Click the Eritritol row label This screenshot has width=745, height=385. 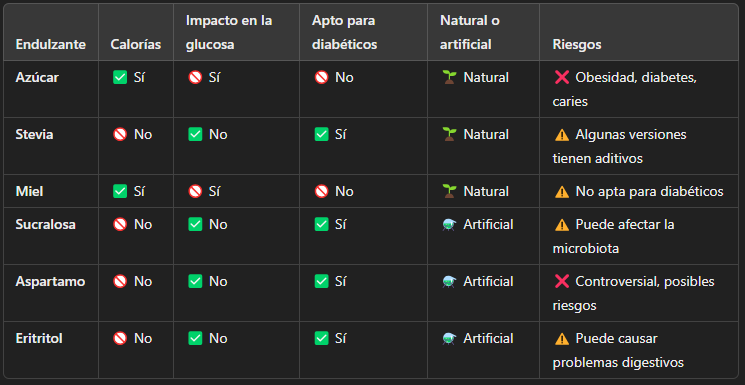tap(38, 338)
